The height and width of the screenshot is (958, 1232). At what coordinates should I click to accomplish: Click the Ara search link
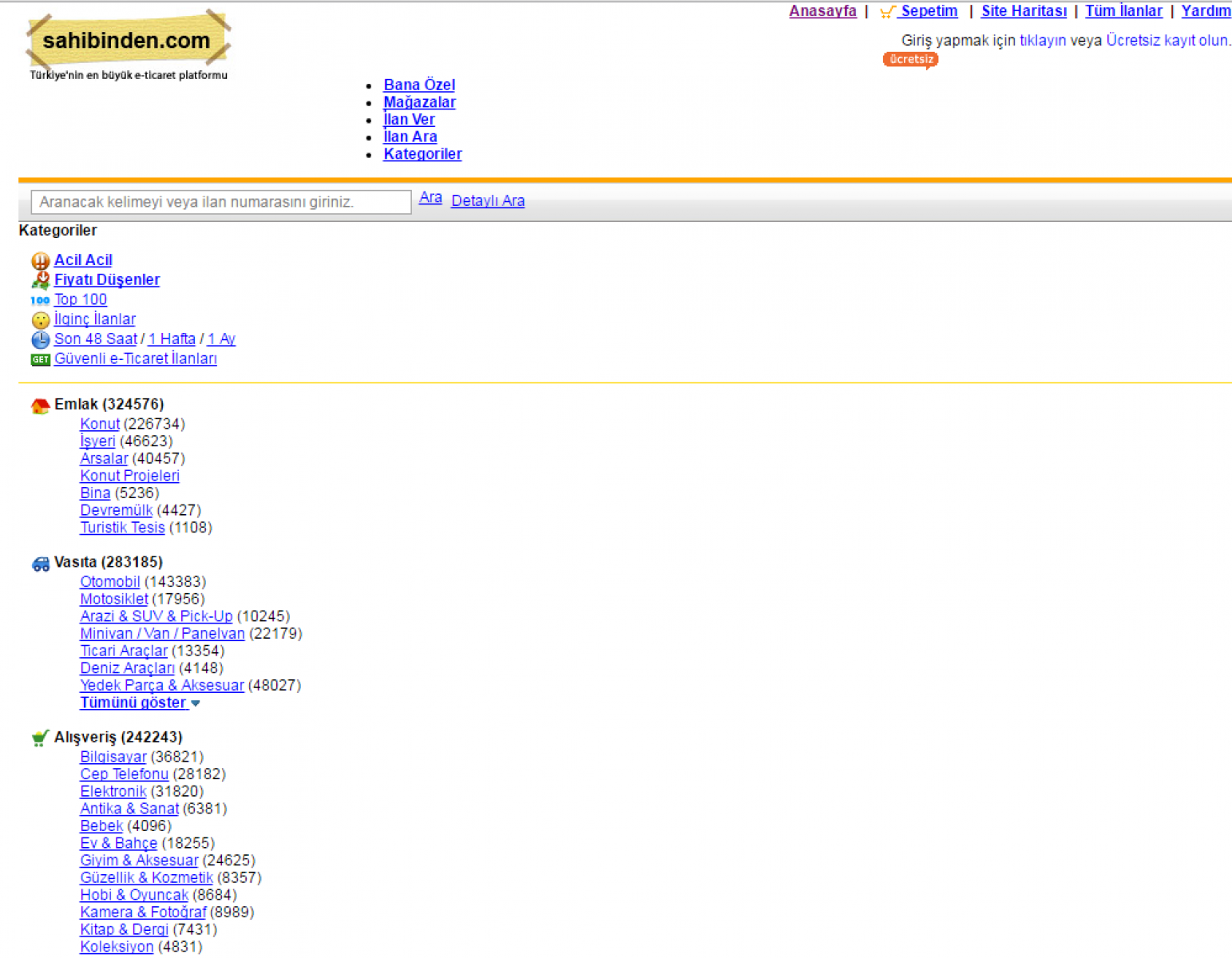pos(430,197)
